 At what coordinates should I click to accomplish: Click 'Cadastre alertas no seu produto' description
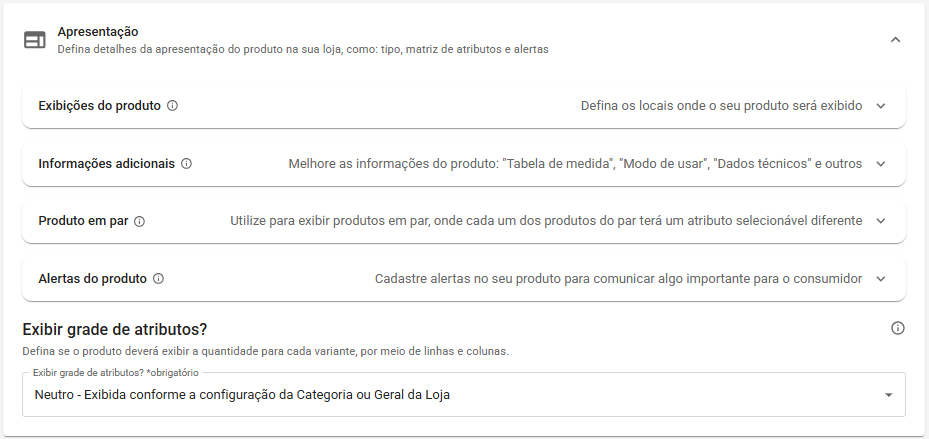pyautogui.click(x=467, y=278)
